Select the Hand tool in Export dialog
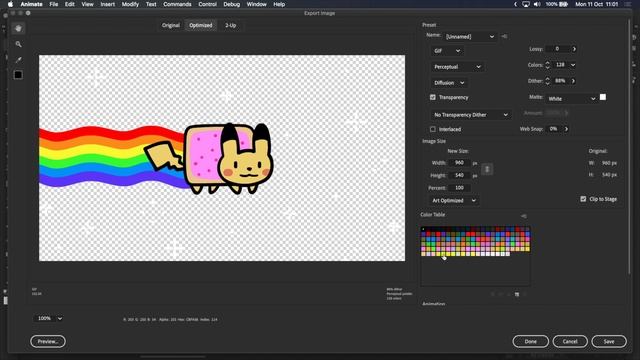The width and height of the screenshot is (640, 360). click(18, 28)
